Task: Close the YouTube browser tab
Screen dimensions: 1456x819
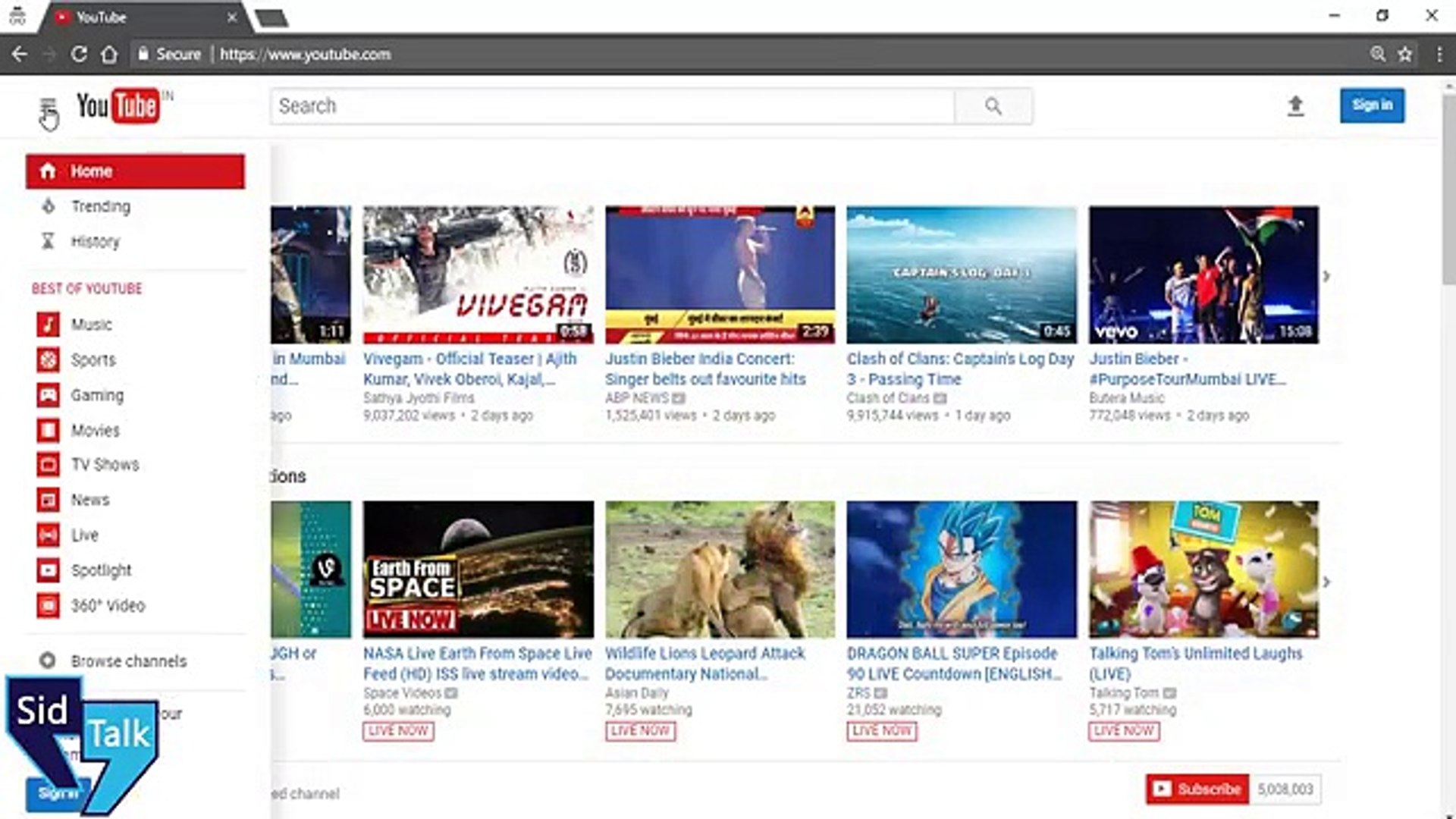Action: [232, 17]
